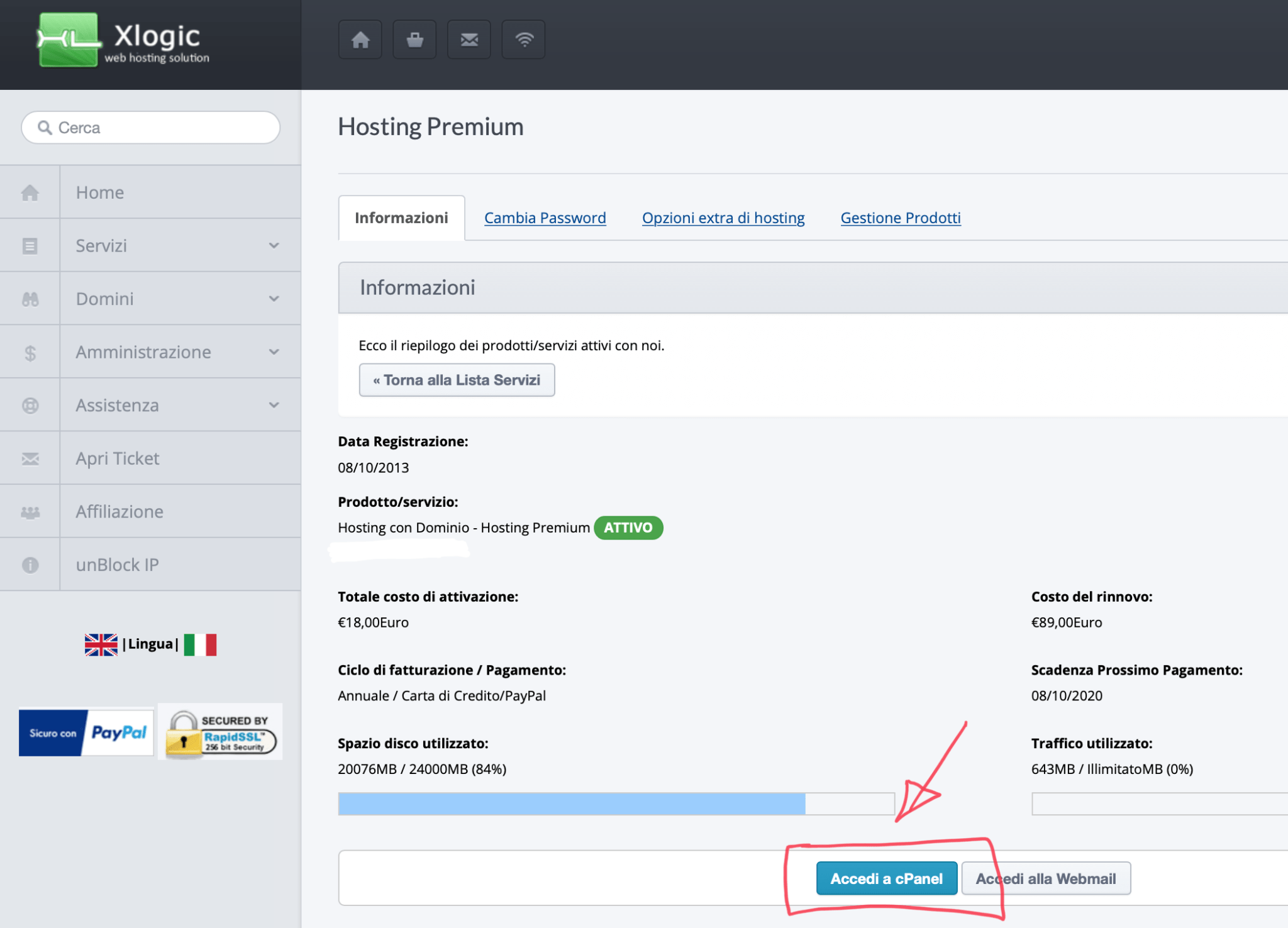The image size is (1288, 928).
Task: Open the Gestione Prodotti tab
Action: click(900, 218)
